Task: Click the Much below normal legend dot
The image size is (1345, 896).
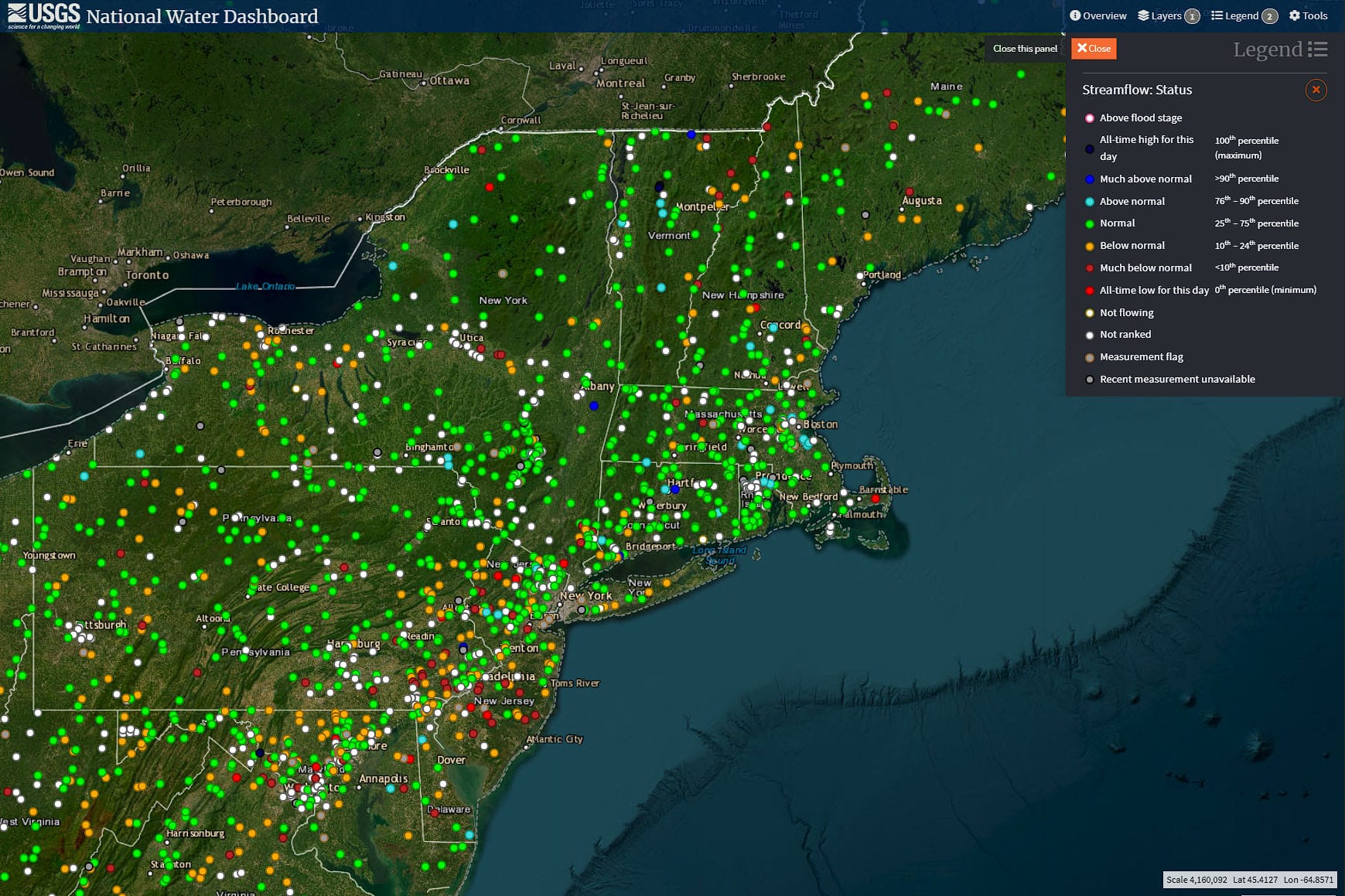Action: click(1090, 268)
